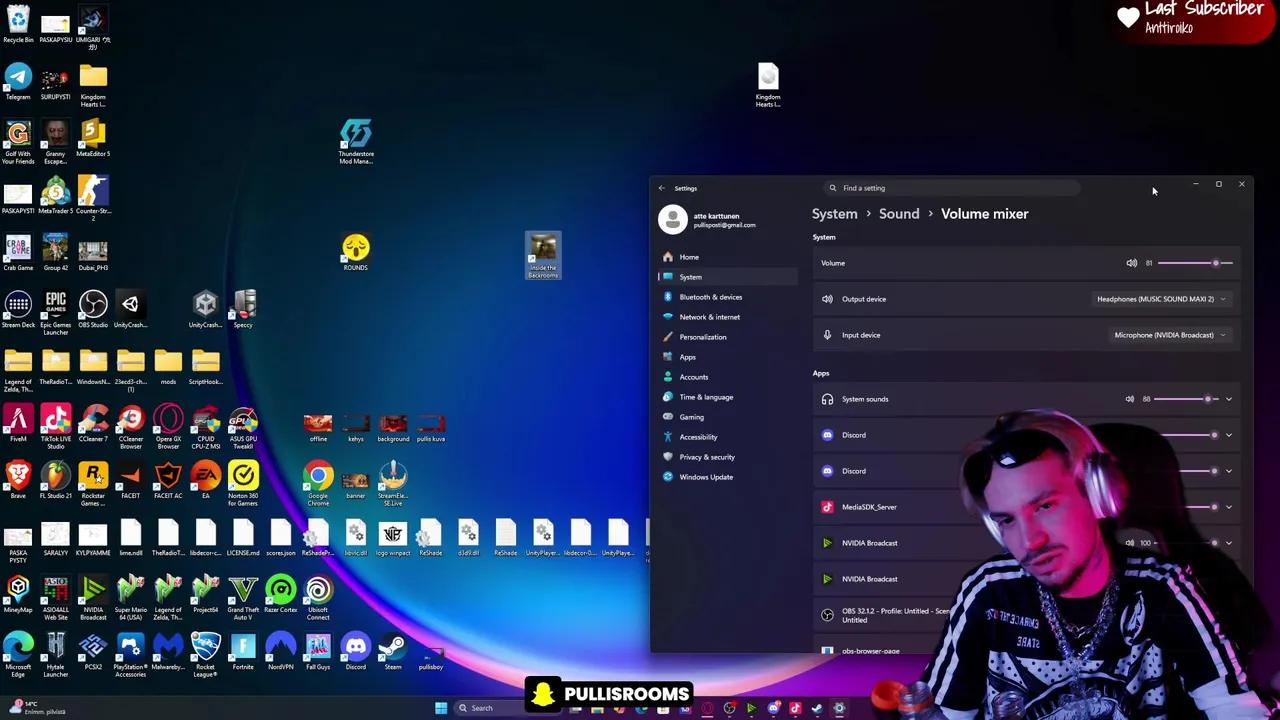Image resolution: width=1280 pixels, height=720 pixels.
Task: Select Personalization in Settings sidebar
Action: [x=728, y=337]
